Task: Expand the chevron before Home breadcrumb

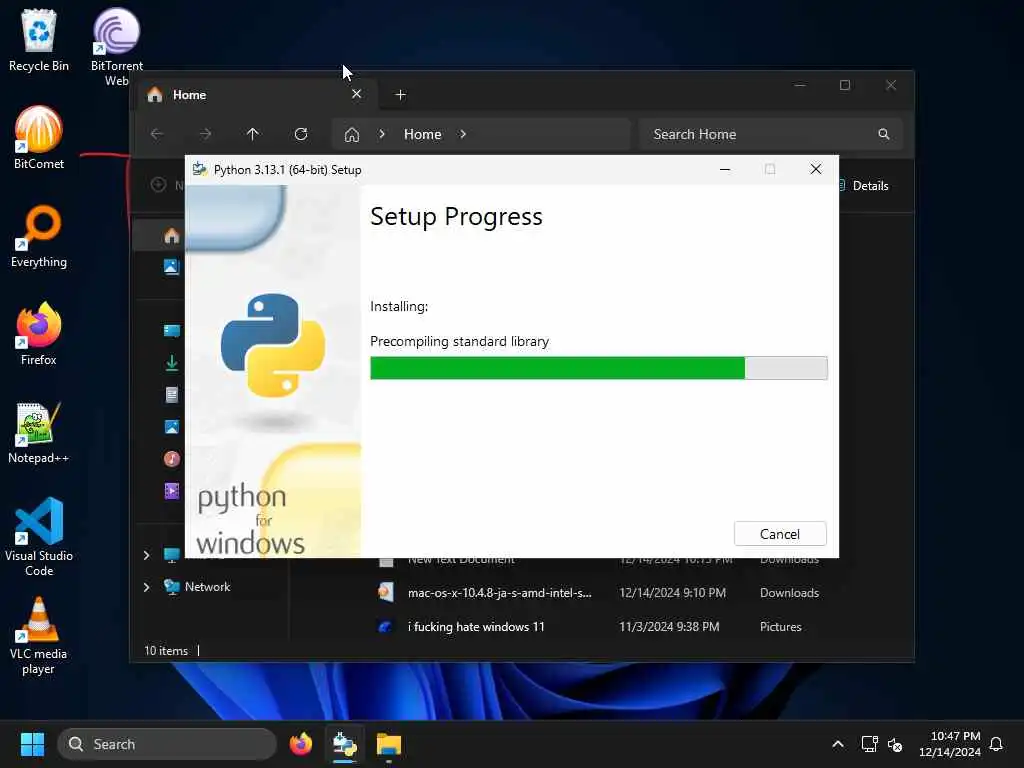Action: point(382,134)
